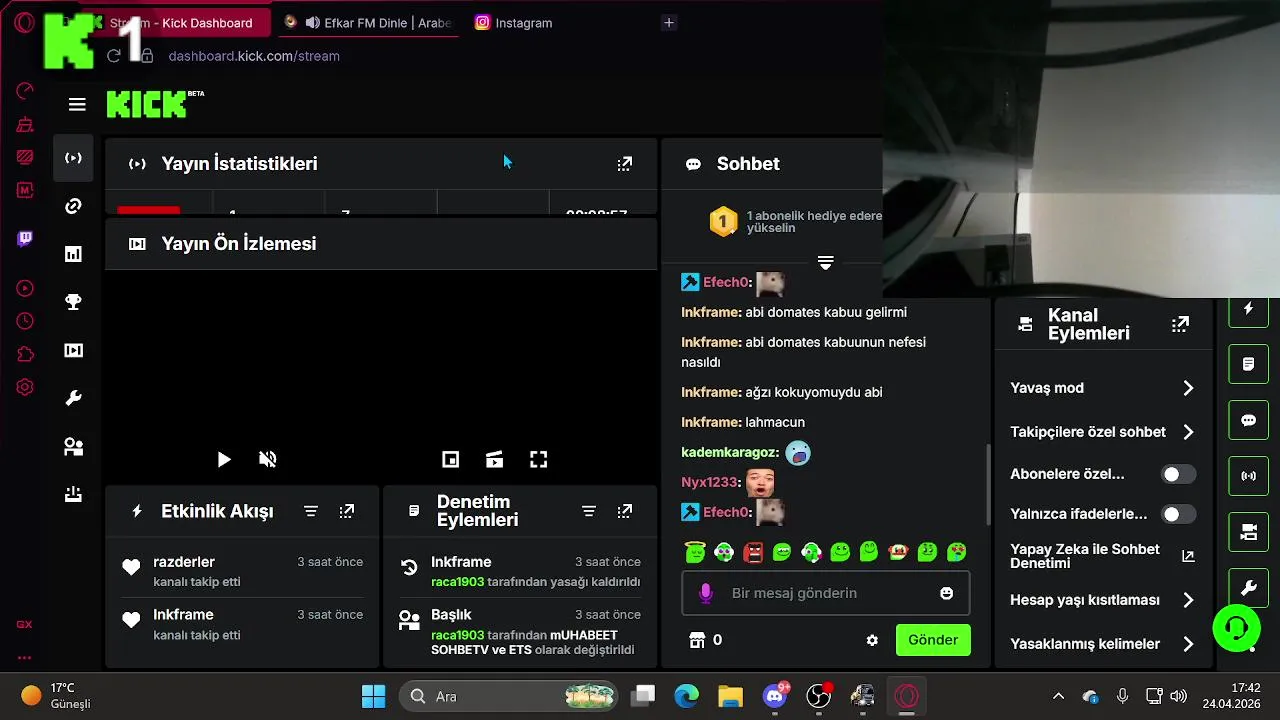Open the download tray icon in Kick sidebar
Image resolution: width=1280 pixels, height=720 pixels.
point(73,494)
